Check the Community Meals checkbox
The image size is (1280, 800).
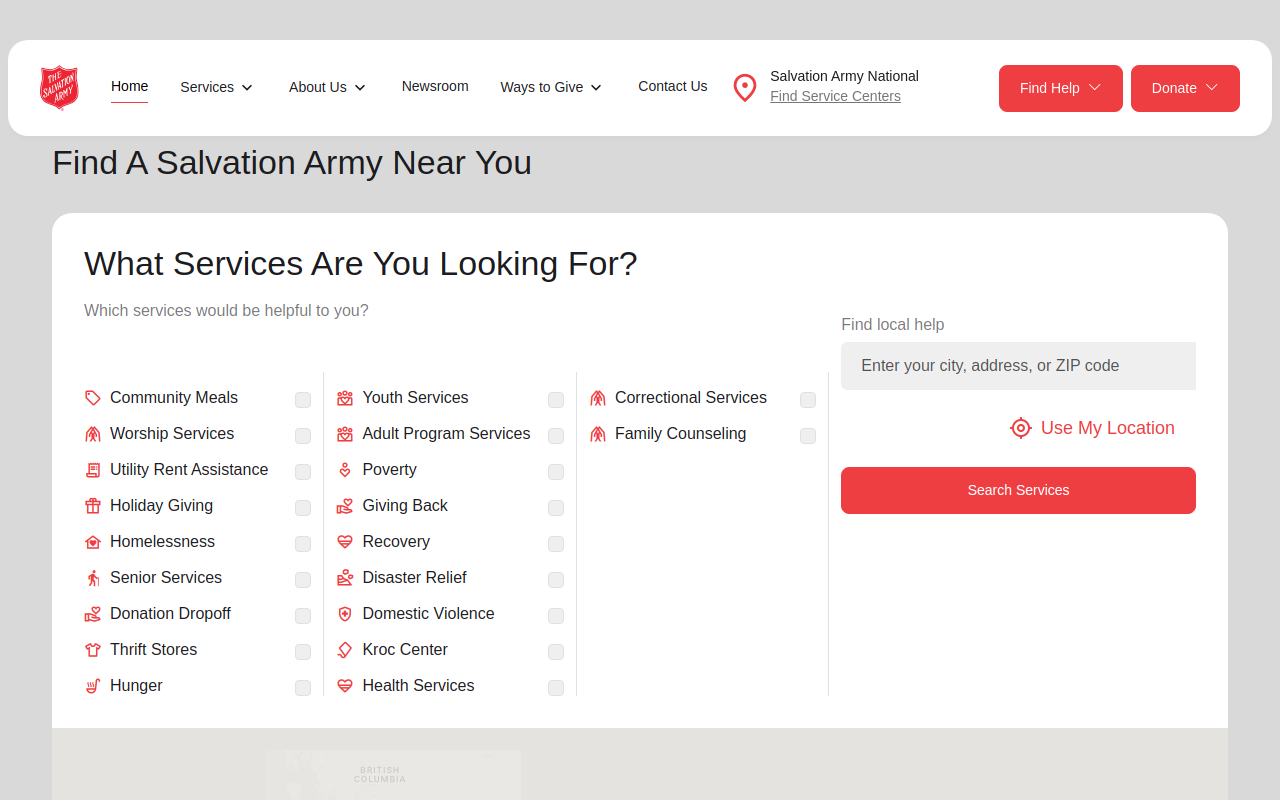303,400
